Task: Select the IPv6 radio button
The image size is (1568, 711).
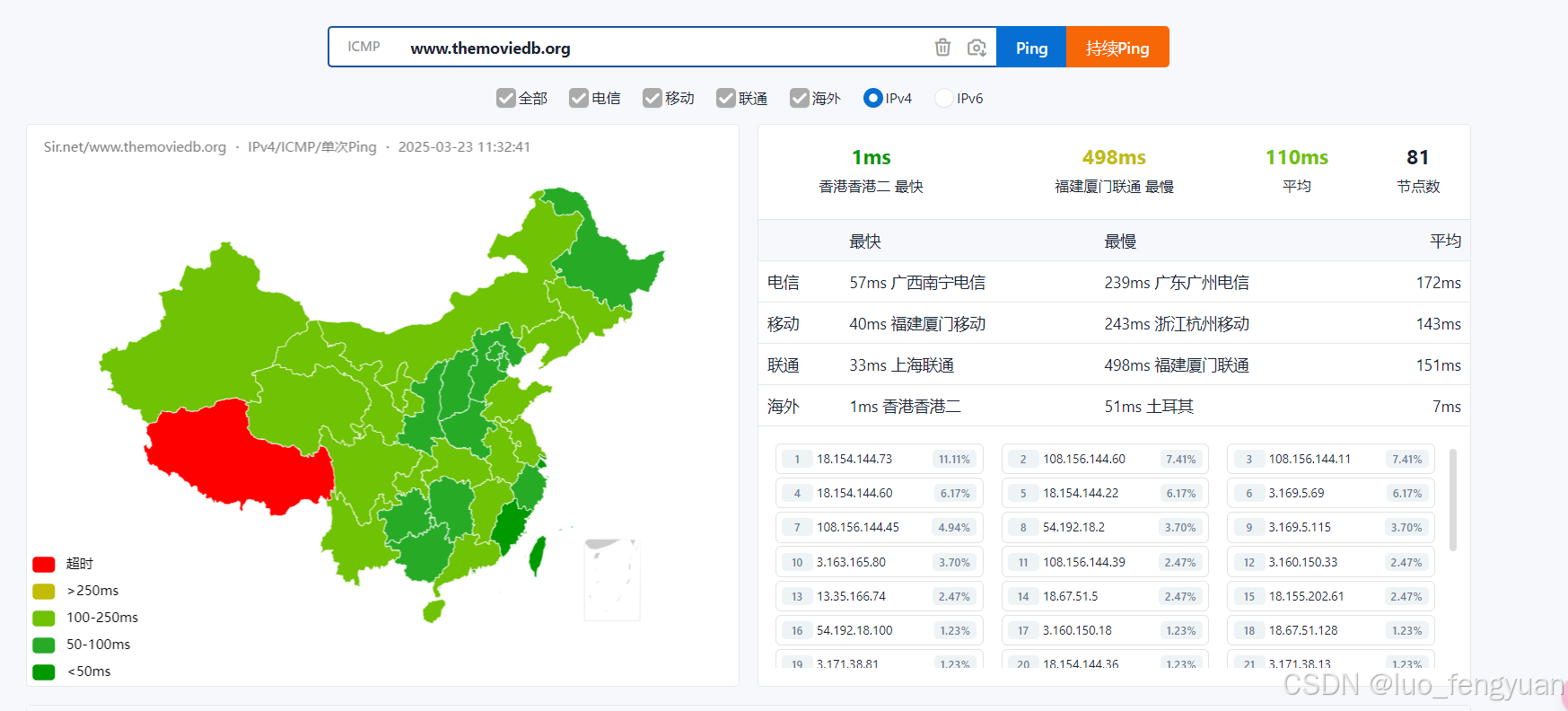Action: [944, 98]
